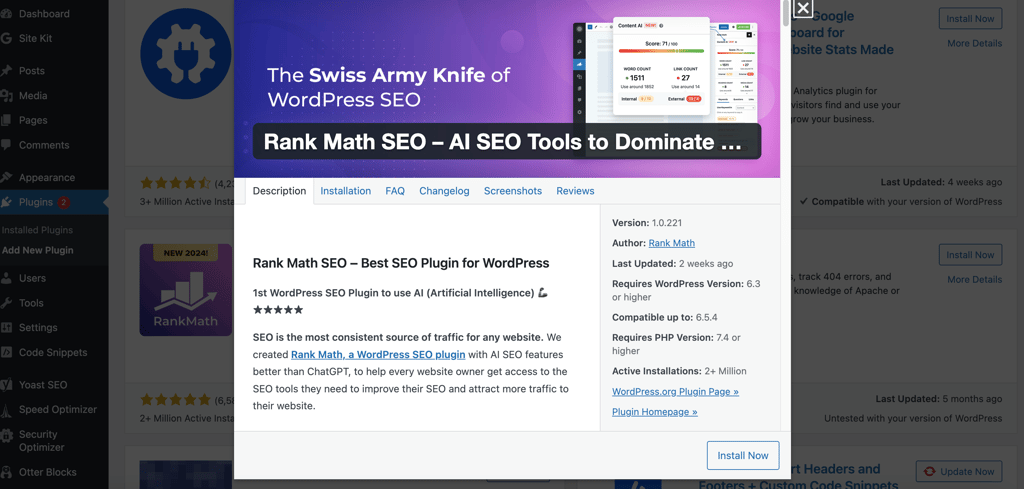The width and height of the screenshot is (1024, 489).
Task: Click the Media icon in sidebar
Action: point(6,96)
